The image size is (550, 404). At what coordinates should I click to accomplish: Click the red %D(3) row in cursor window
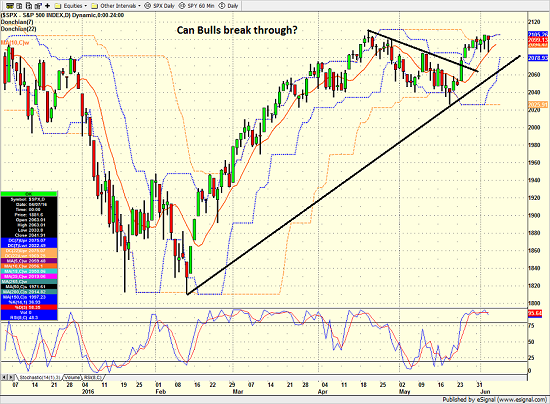(x=29, y=307)
